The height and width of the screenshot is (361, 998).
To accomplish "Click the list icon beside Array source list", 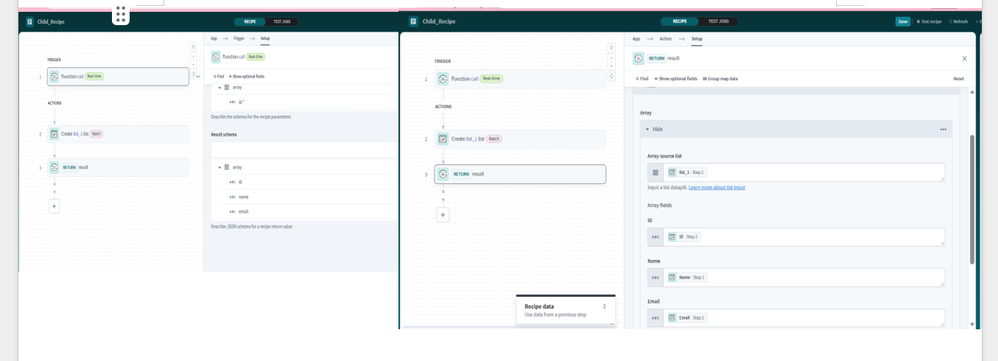I will (x=656, y=173).
